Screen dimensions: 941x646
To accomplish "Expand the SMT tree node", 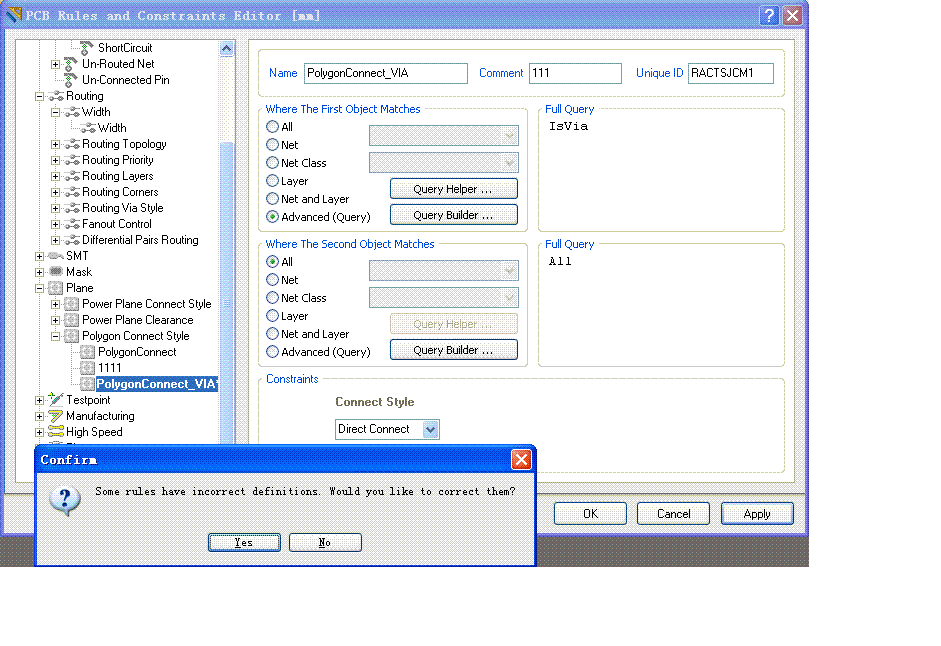I will [x=40, y=256].
